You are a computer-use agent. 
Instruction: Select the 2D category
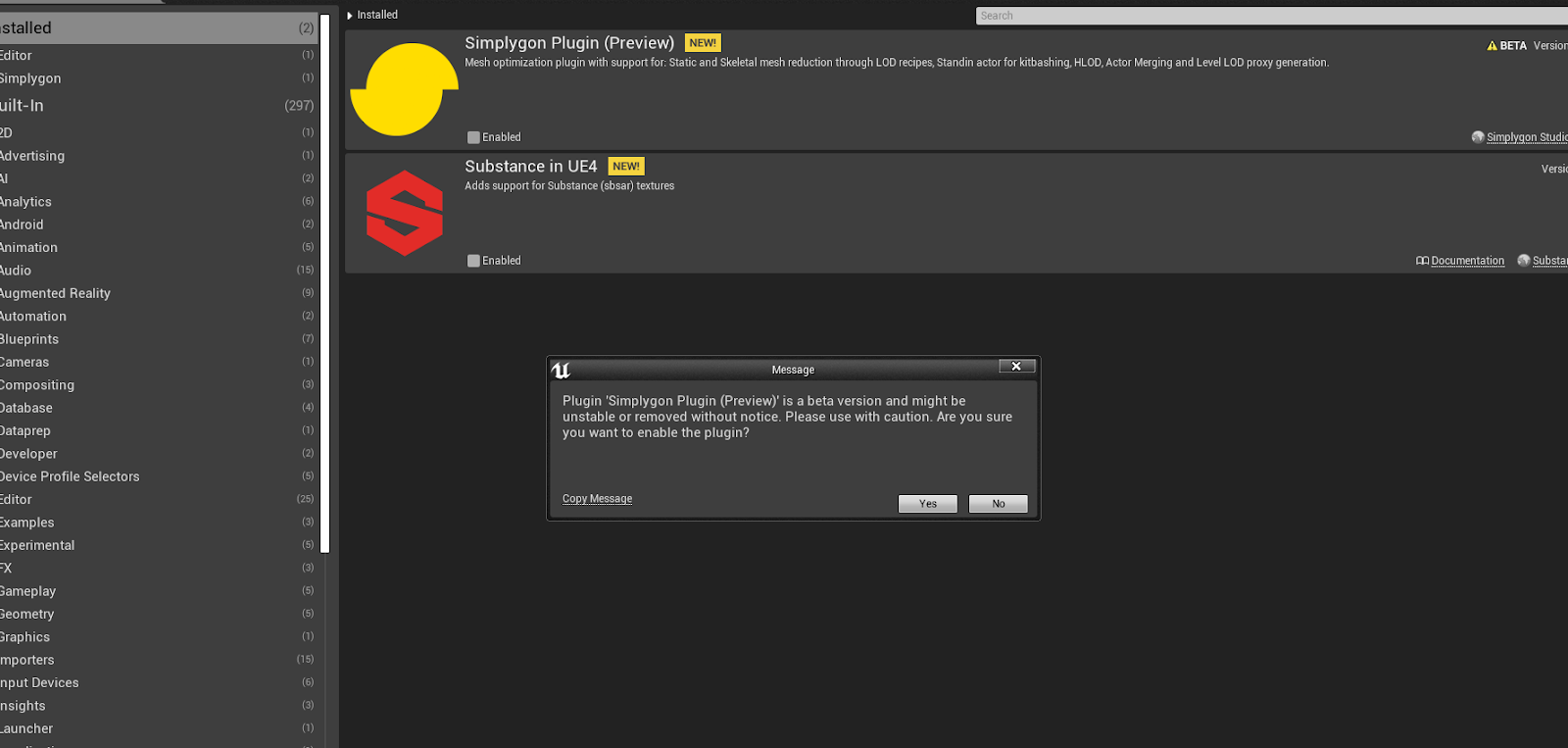click(x=159, y=133)
